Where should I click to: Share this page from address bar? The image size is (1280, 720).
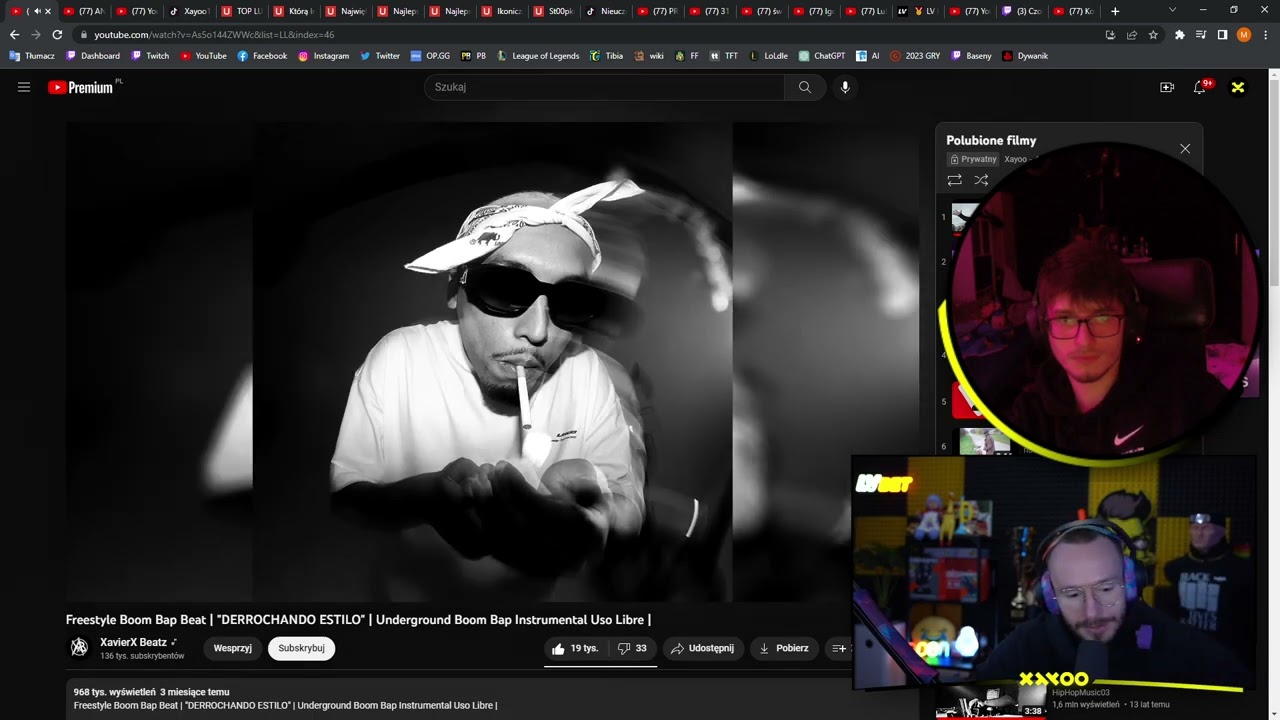1132,34
